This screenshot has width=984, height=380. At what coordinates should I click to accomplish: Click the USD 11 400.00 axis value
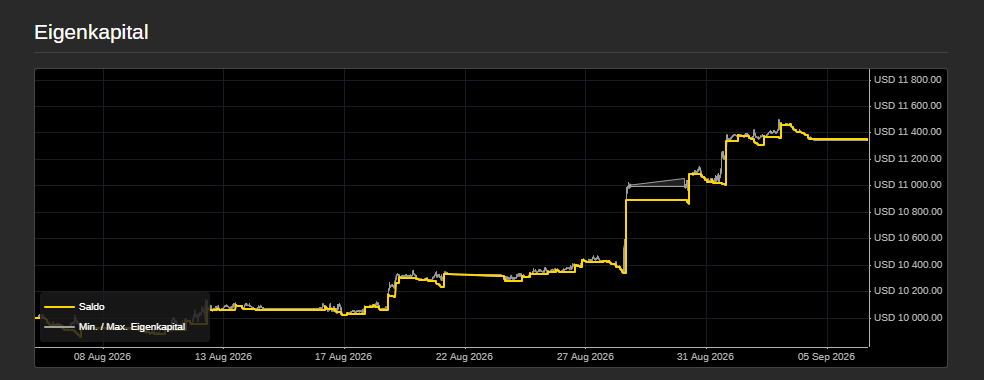pyautogui.click(x=908, y=132)
